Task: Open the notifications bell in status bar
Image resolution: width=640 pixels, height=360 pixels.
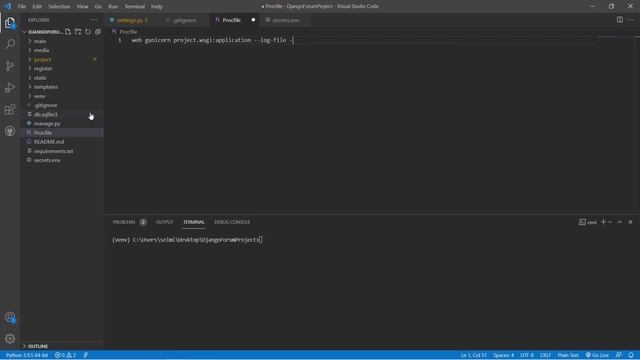Action: pos(631,355)
